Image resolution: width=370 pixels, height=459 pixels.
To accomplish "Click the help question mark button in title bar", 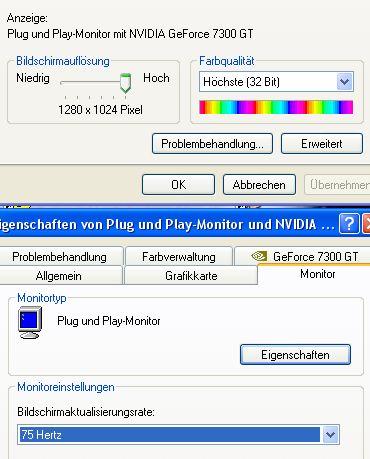I will point(349,224).
